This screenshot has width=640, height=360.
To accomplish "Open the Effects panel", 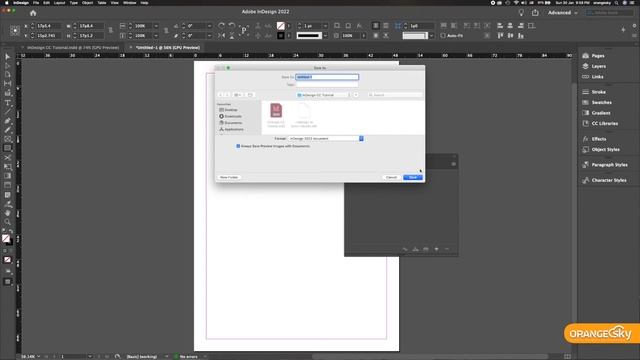I will 599,139.
